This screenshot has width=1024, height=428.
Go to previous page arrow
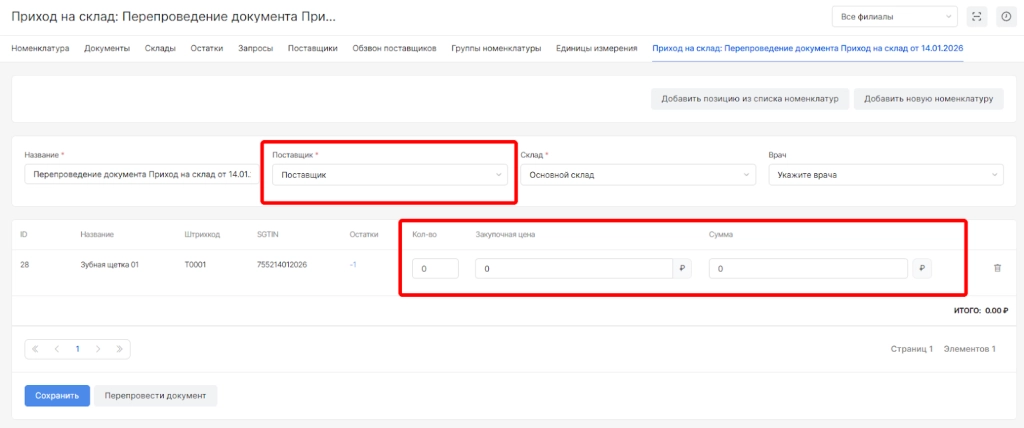pyautogui.click(x=56, y=349)
